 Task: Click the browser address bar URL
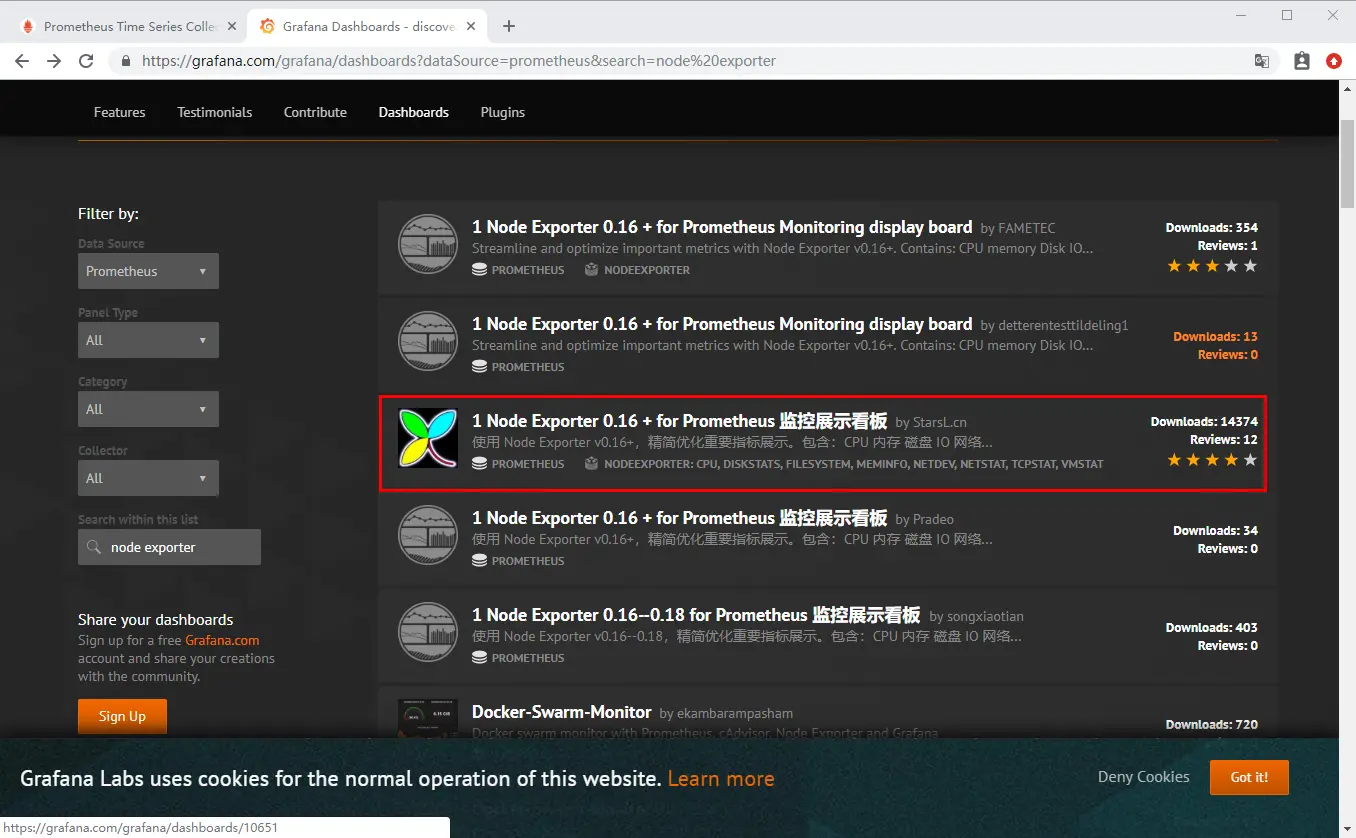(x=459, y=61)
